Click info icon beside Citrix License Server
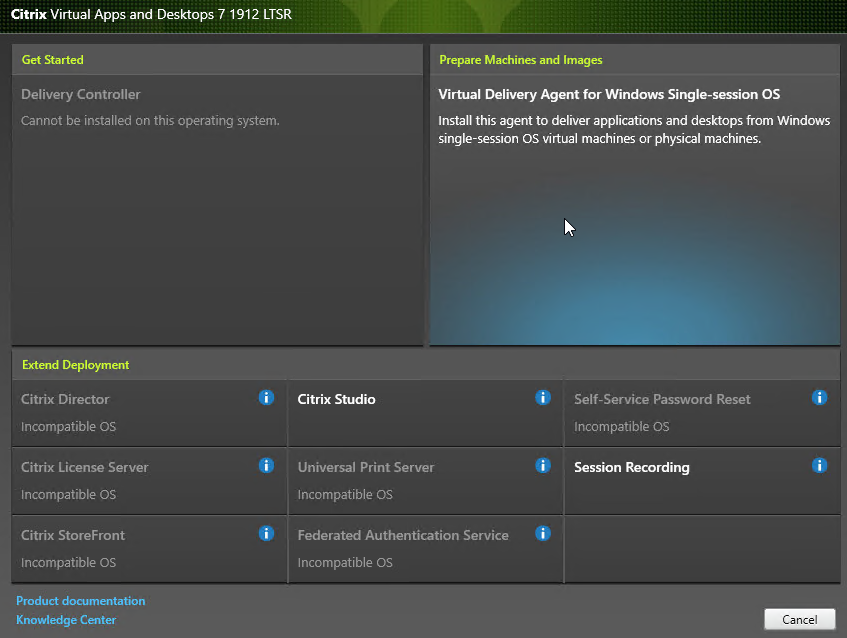Image resolution: width=847 pixels, height=638 pixels. tap(266, 466)
